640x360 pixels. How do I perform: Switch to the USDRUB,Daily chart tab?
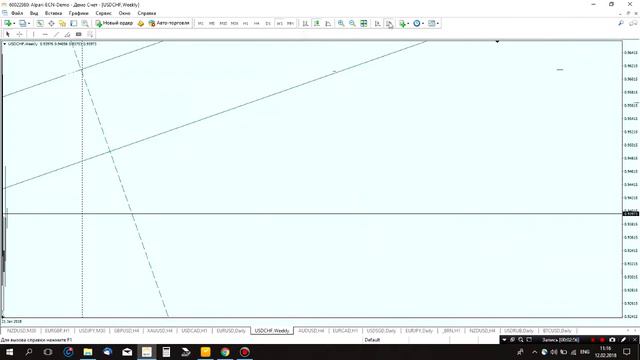click(519, 331)
